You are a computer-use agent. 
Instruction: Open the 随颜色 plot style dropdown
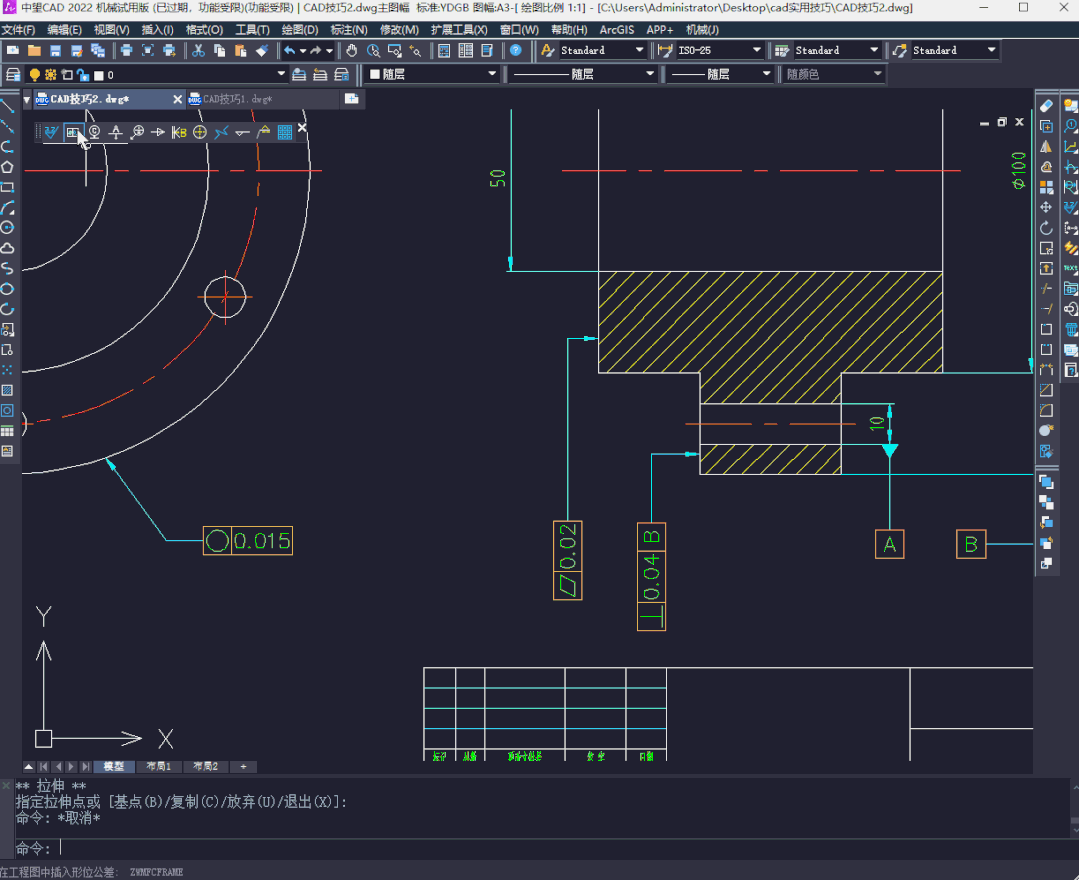(877, 75)
